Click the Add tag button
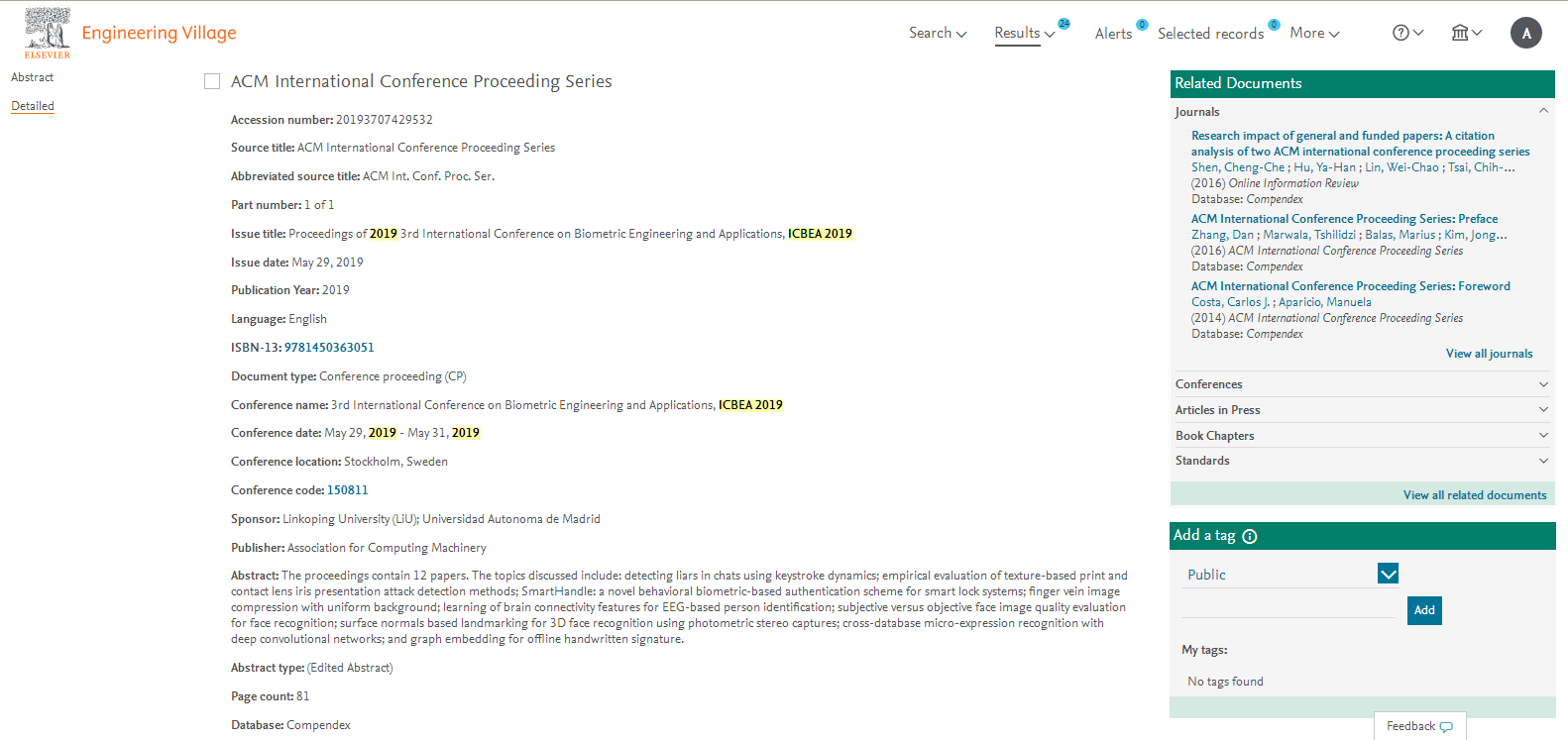 1424,610
